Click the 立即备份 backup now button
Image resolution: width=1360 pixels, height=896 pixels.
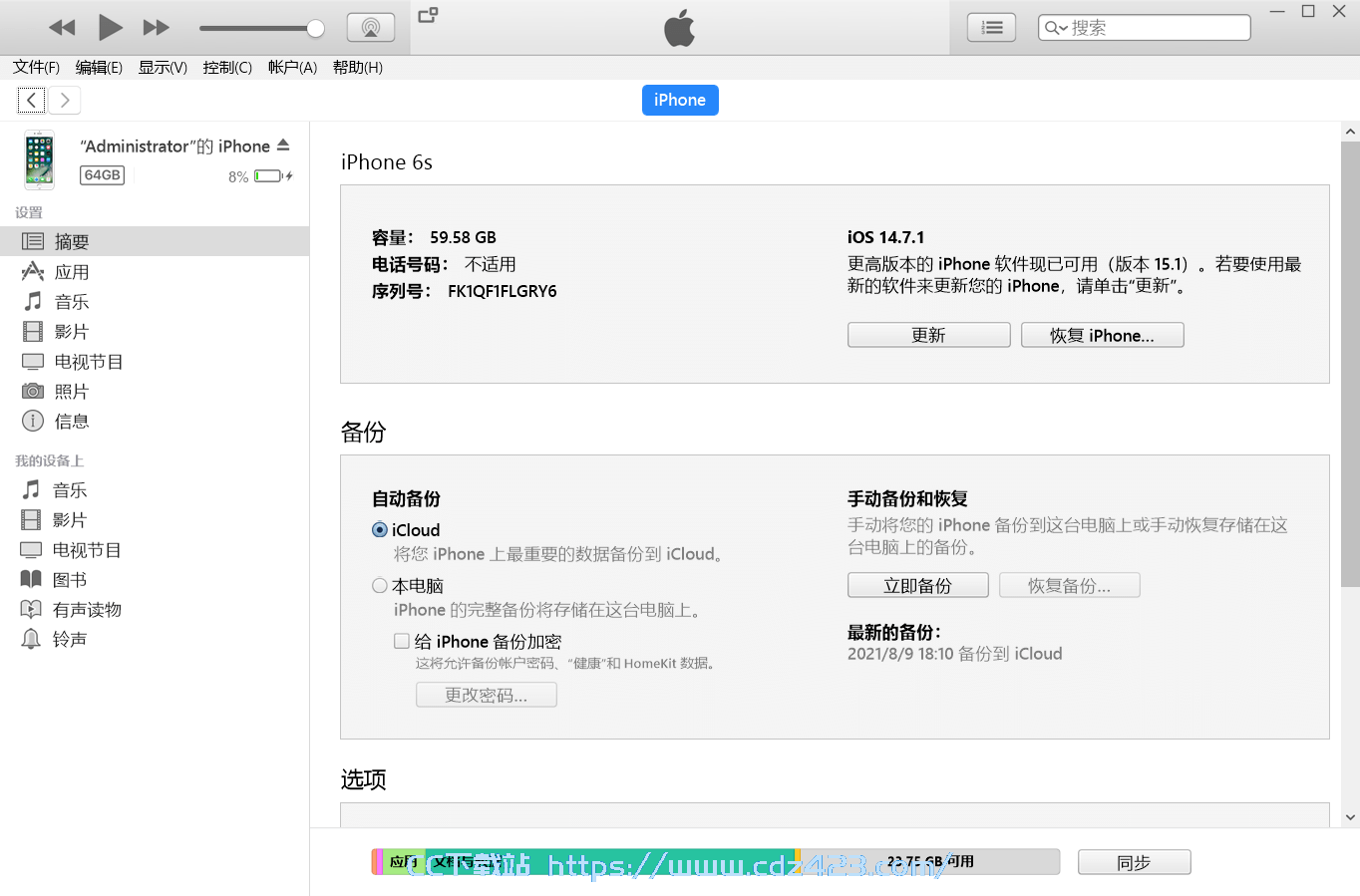(x=917, y=585)
